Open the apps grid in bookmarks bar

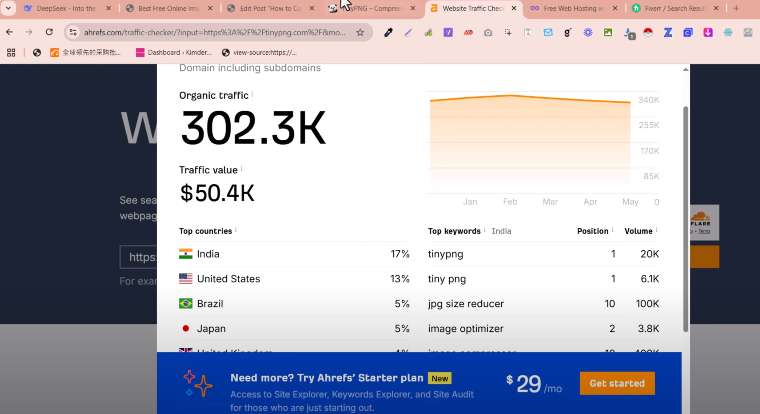point(11,52)
